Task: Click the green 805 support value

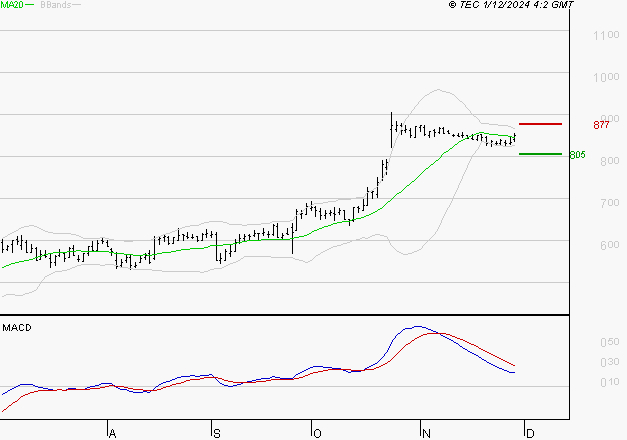Action: (x=577, y=155)
